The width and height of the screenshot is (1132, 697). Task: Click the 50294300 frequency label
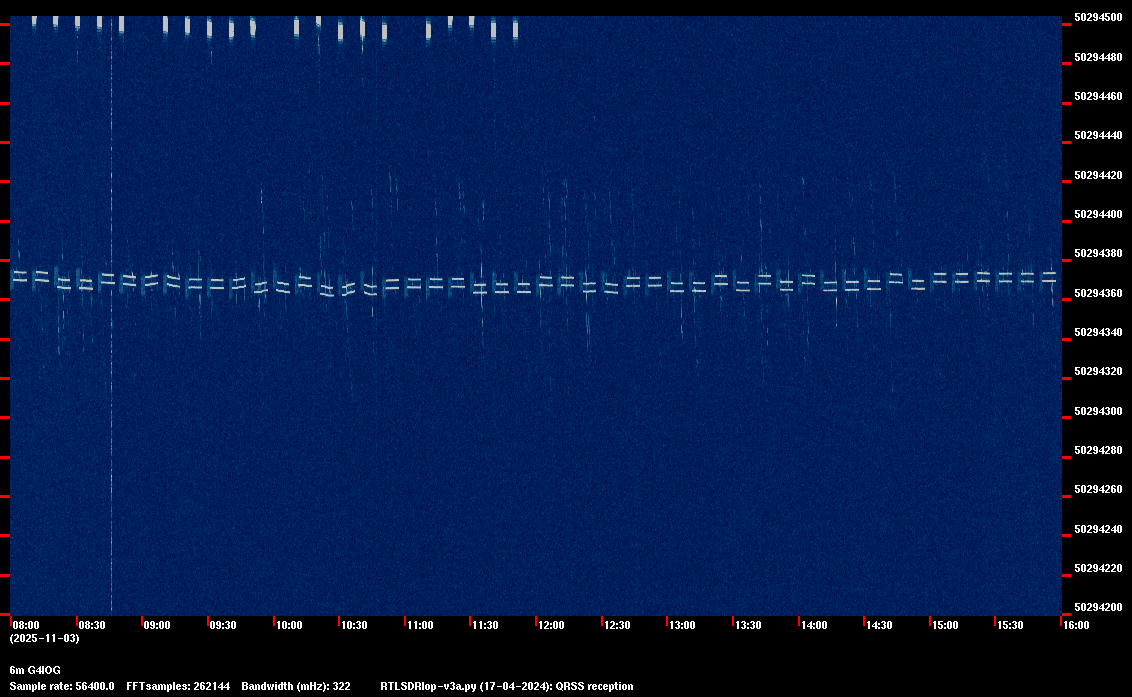click(x=1098, y=411)
